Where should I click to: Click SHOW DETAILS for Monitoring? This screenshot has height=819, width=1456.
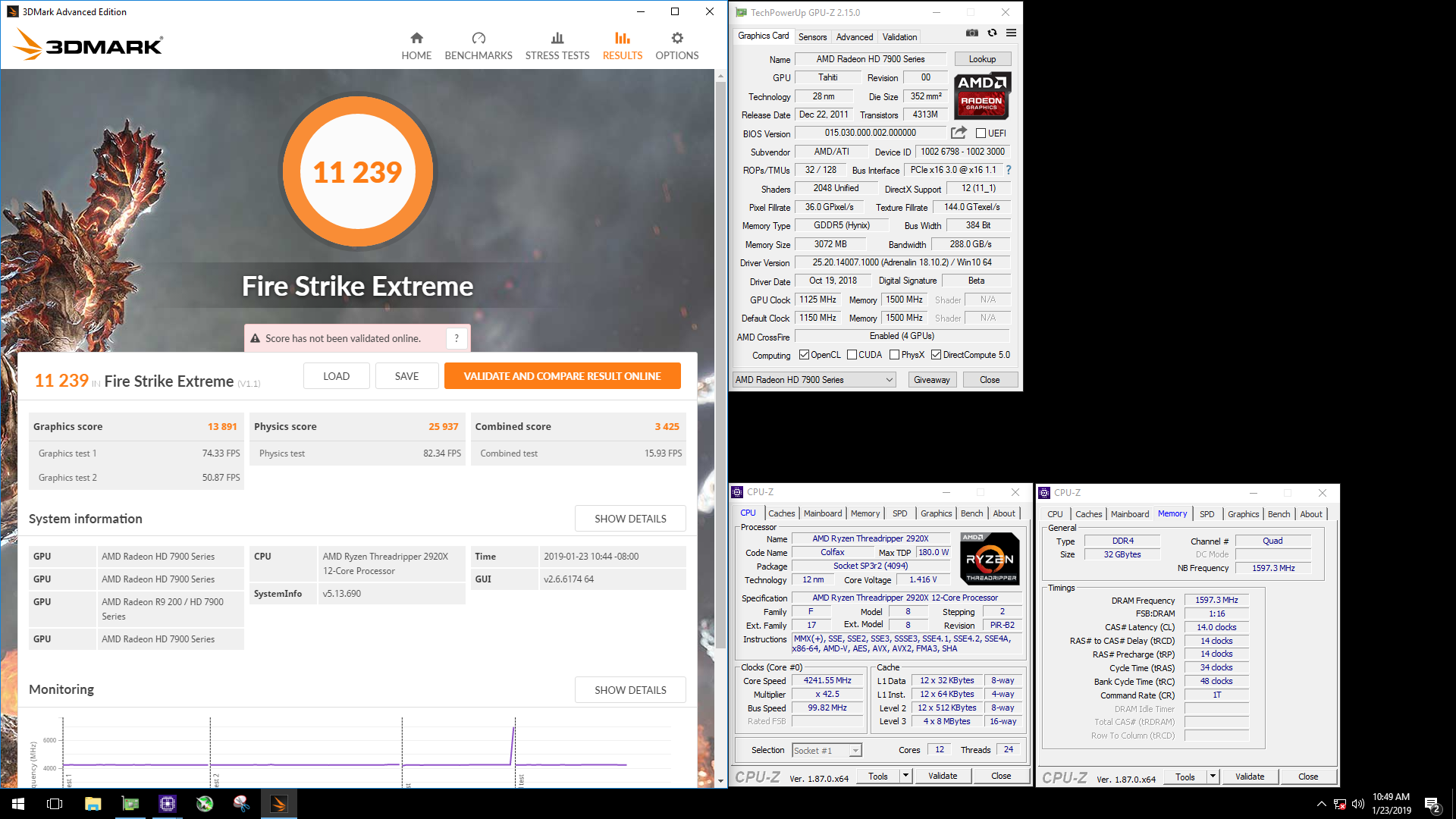[630, 690]
